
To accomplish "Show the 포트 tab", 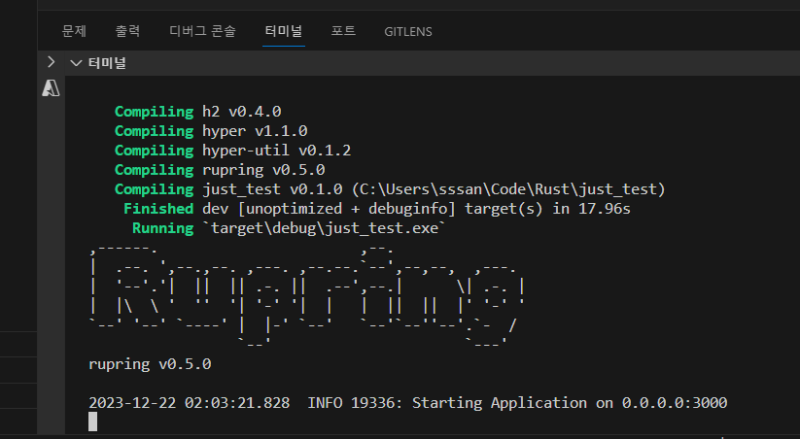I will click(x=343, y=31).
